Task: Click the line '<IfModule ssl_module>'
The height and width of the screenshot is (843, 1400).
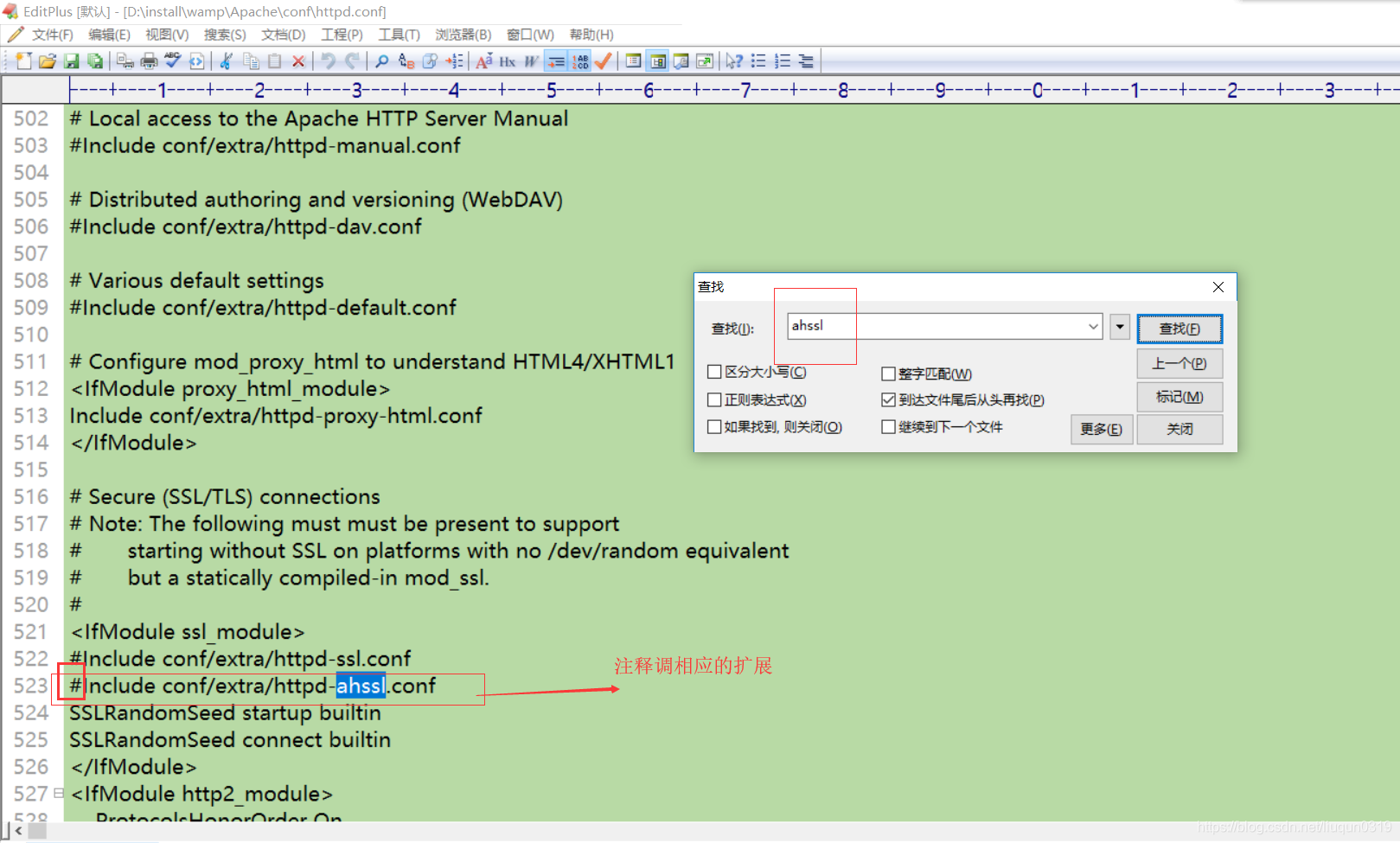Action: click(188, 632)
